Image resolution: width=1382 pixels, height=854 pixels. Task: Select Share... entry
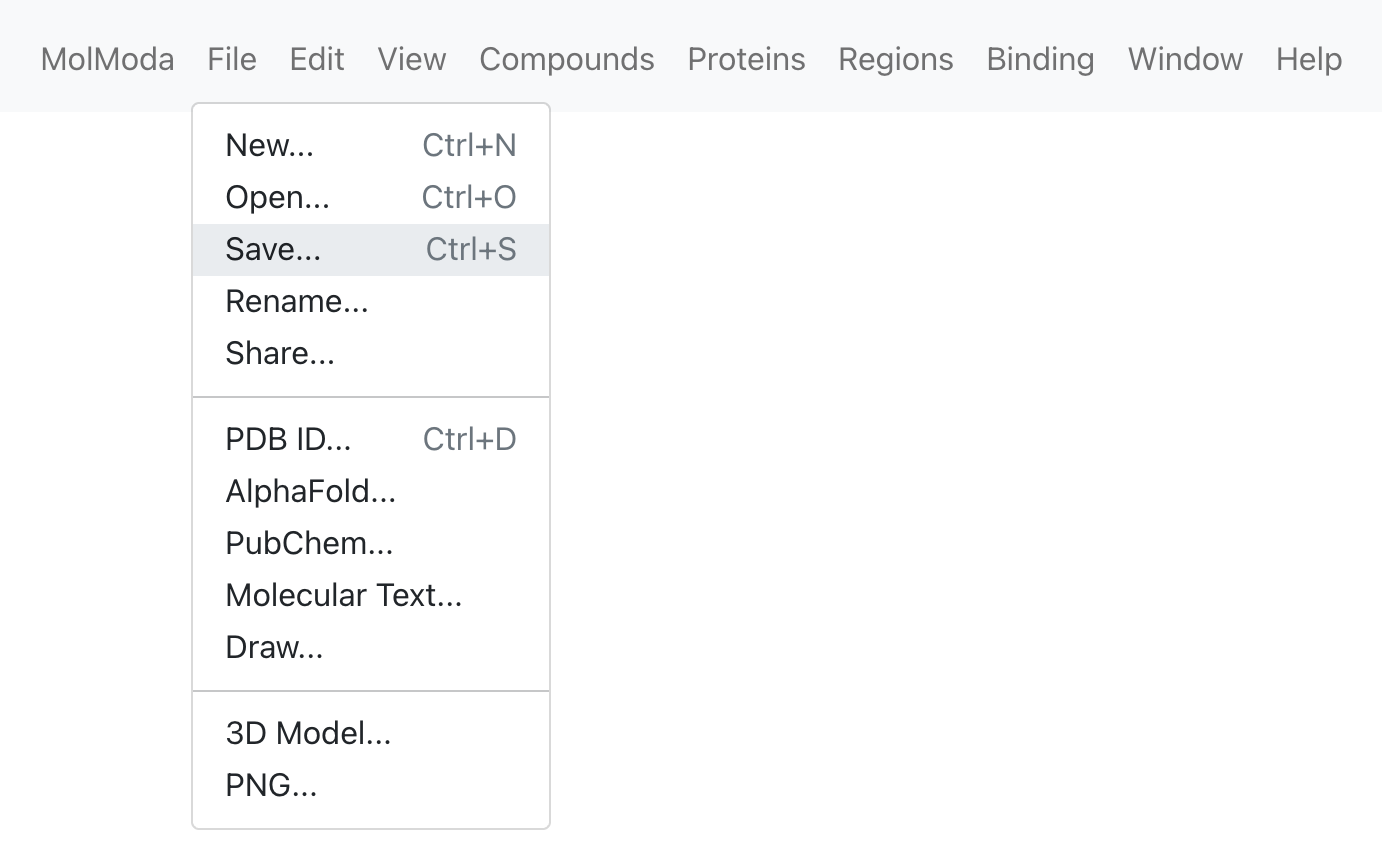[371, 354]
